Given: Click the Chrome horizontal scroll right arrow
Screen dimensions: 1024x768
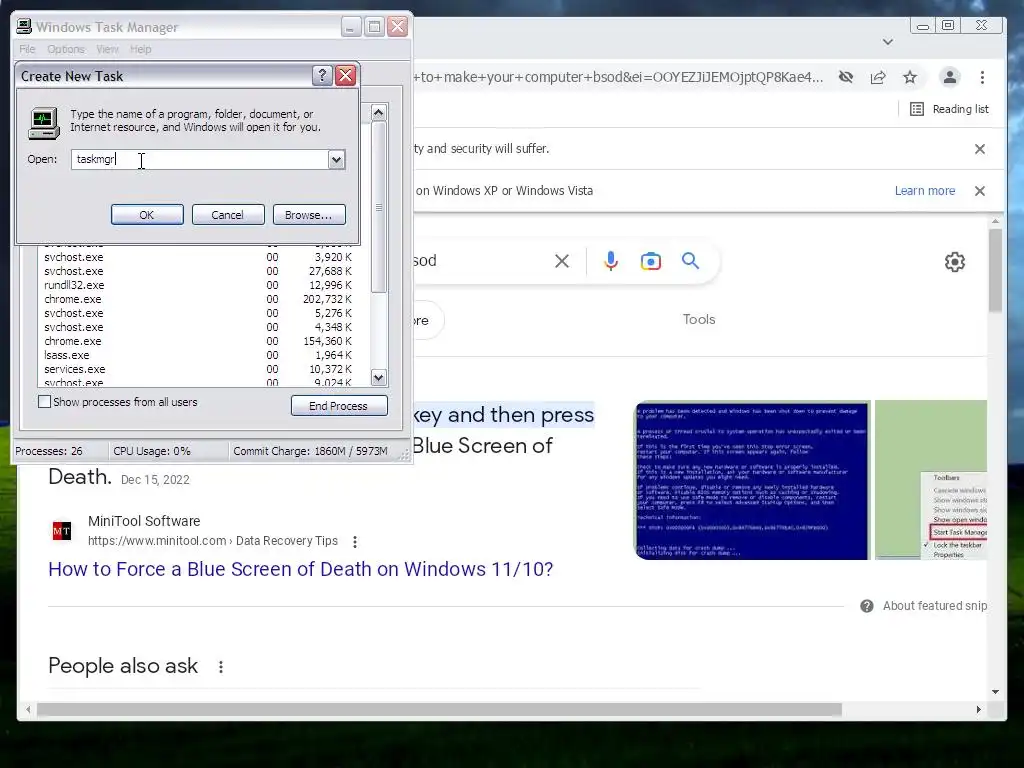Looking at the screenshot, I should click(978, 709).
